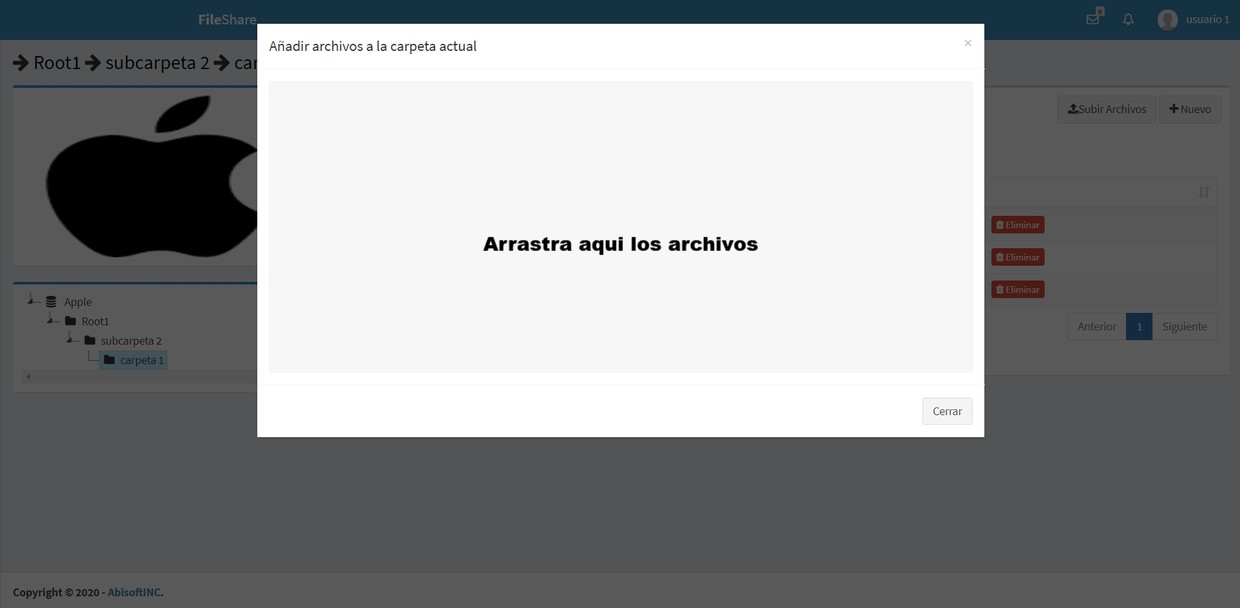The width and height of the screenshot is (1240, 608).
Task: Select Root1 in the breadcrumb
Action: point(57,63)
